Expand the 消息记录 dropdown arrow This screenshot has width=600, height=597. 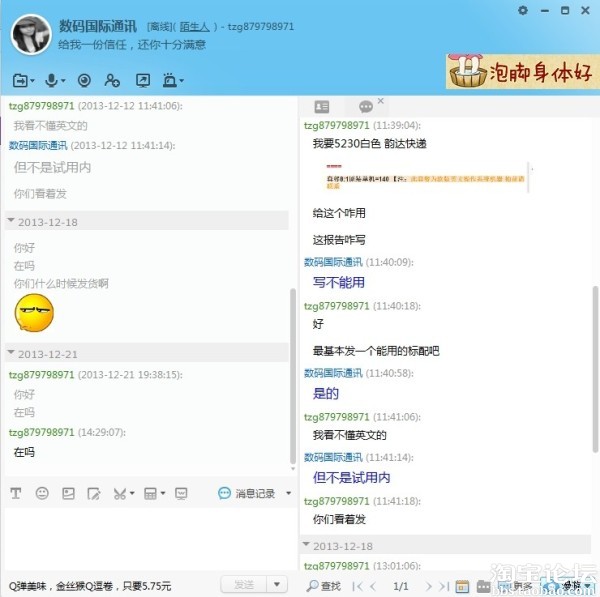pyautogui.click(x=289, y=493)
